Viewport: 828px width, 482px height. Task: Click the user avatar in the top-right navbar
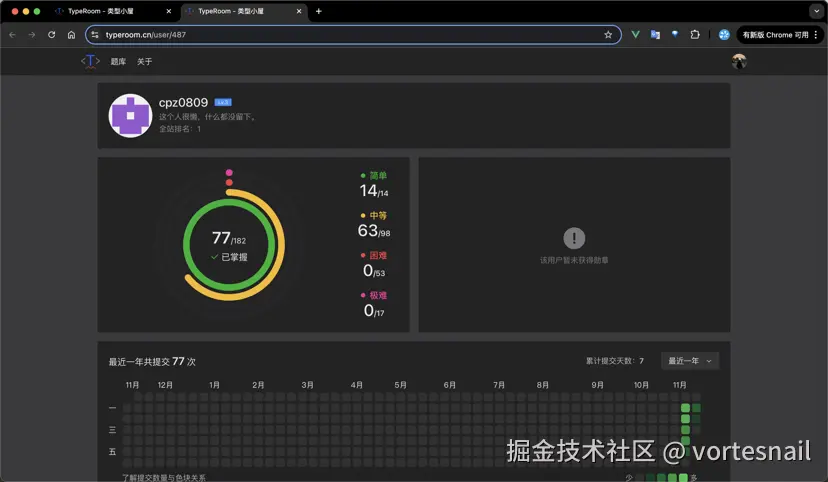[x=739, y=61]
